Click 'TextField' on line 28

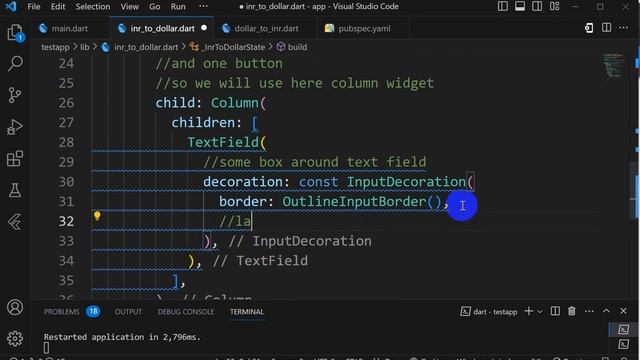(x=223, y=142)
